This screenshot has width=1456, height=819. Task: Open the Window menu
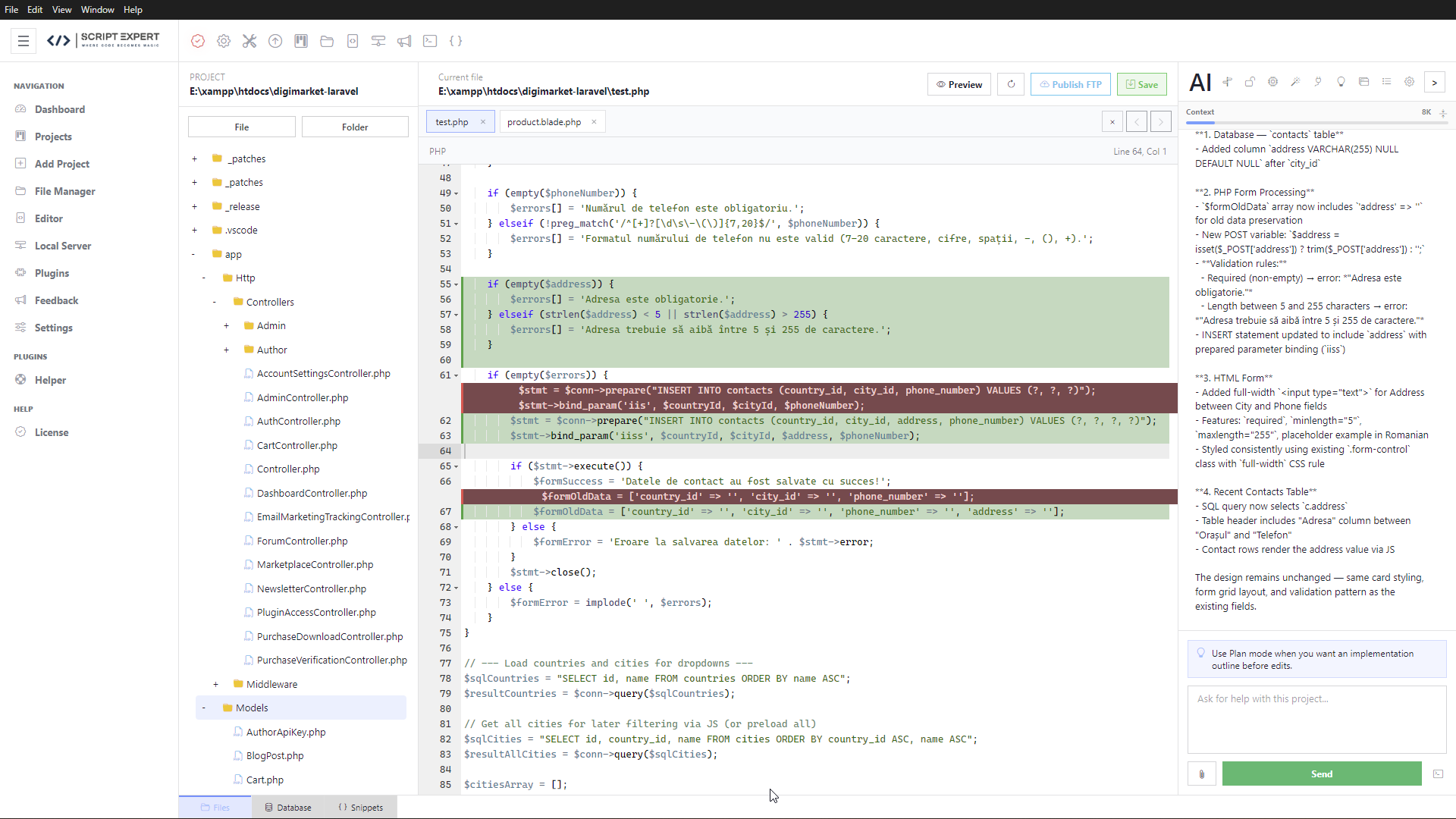[97, 10]
